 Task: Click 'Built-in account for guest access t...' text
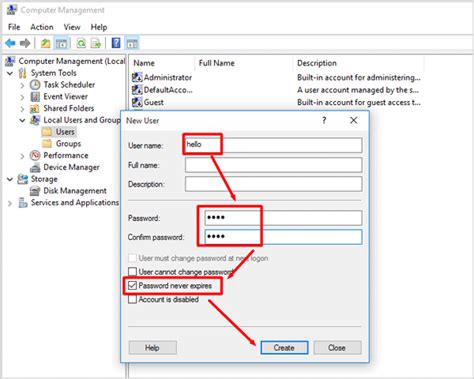pos(359,102)
